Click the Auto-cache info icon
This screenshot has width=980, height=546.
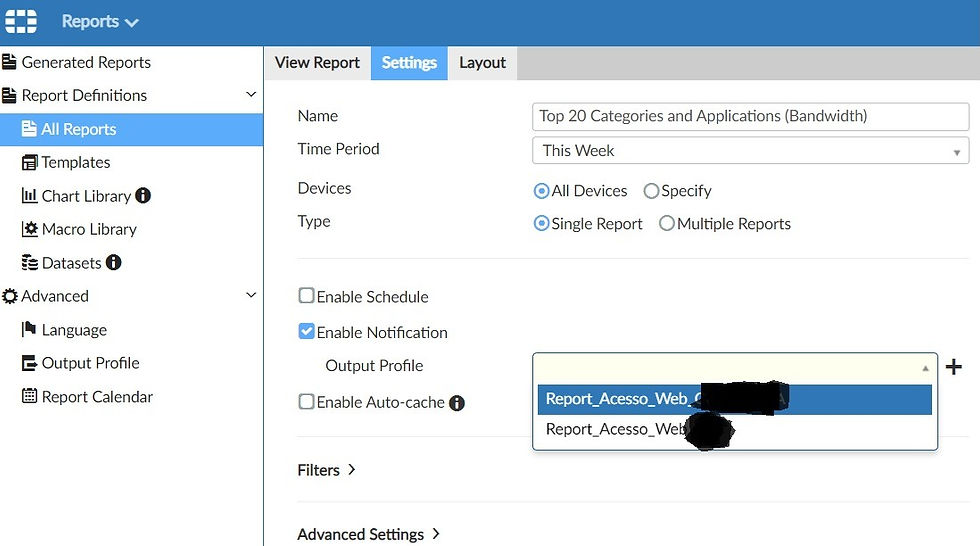457,403
